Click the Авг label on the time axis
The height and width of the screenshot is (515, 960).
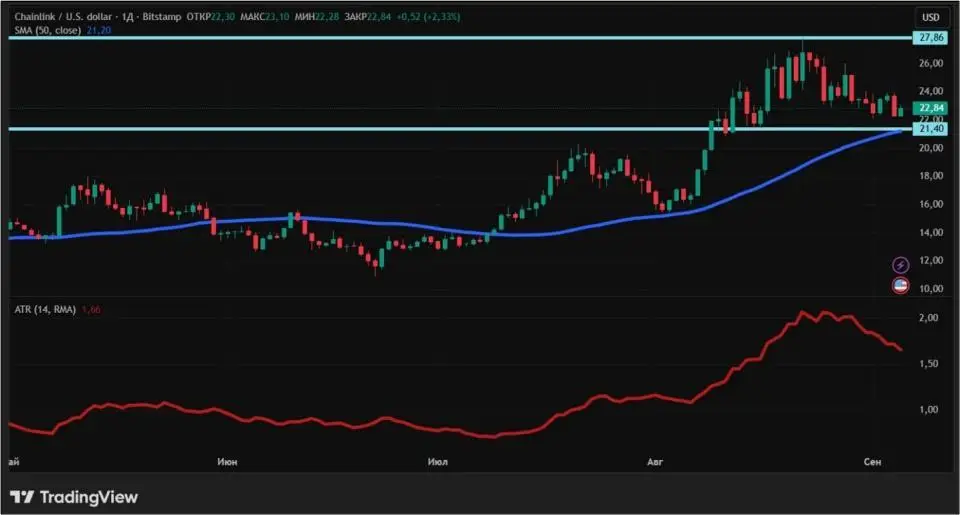click(655, 462)
